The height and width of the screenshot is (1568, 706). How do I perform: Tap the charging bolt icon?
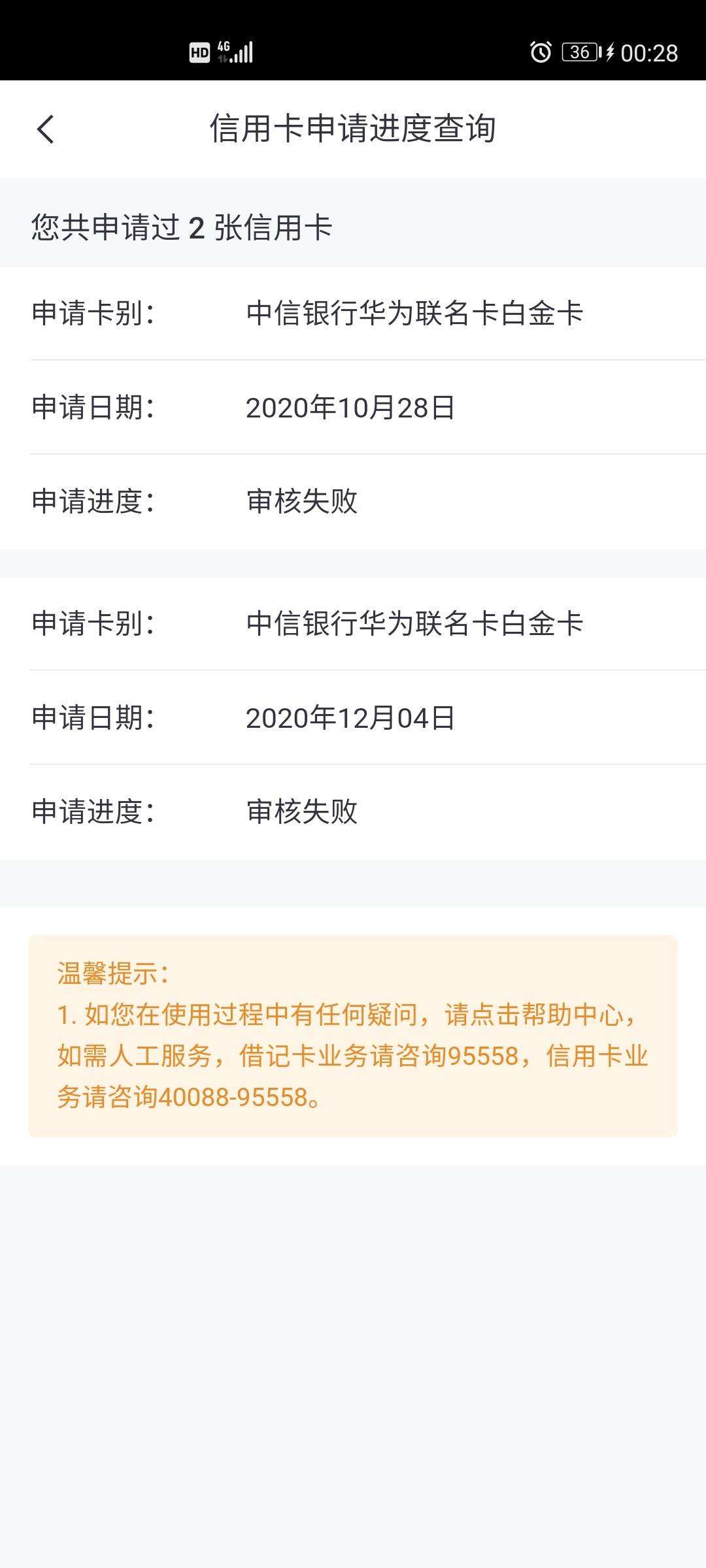coord(610,52)
